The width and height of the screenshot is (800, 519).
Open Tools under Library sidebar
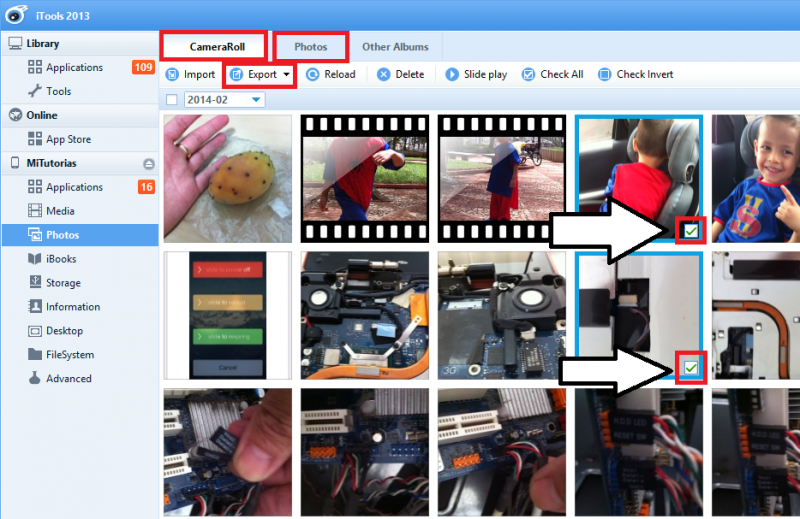(58, 91)
